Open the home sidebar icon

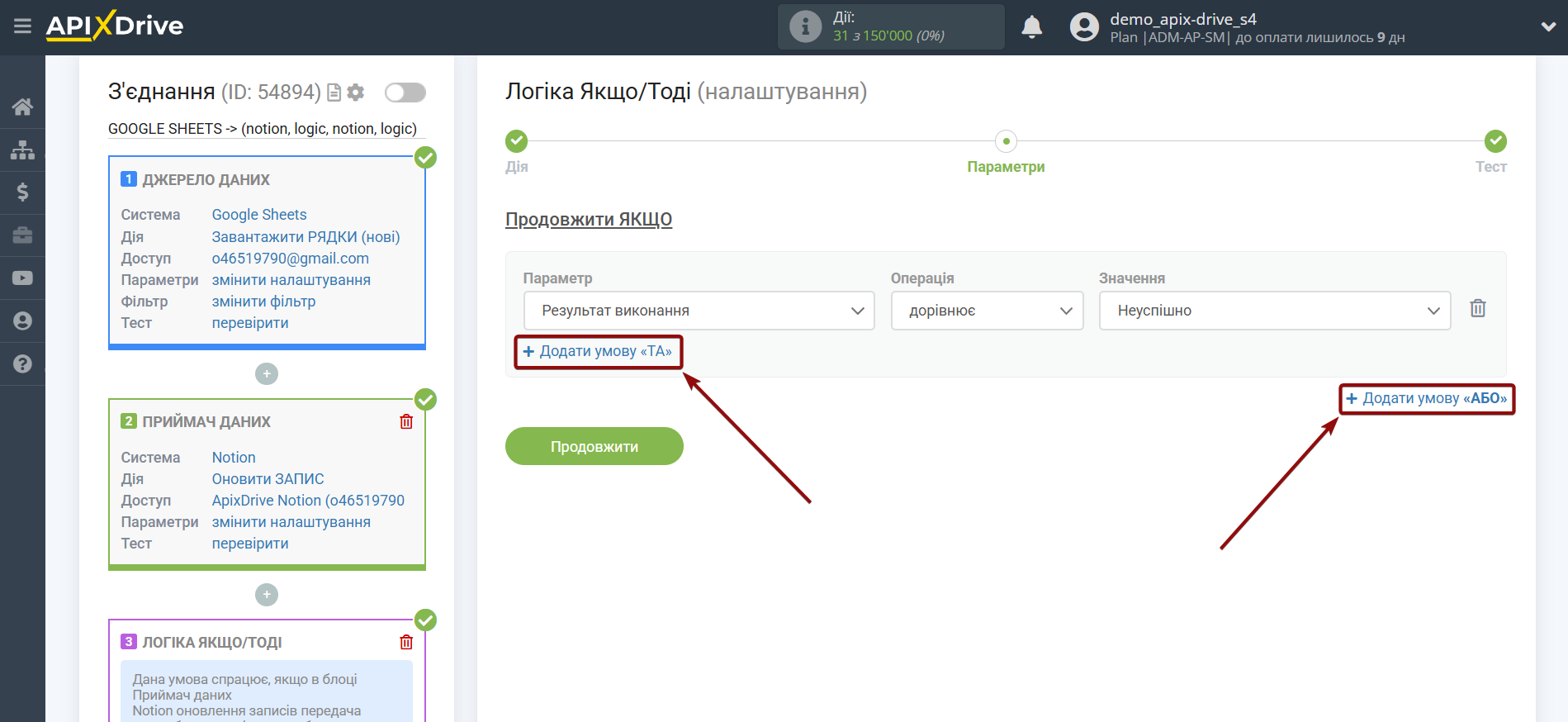click(x=22, y=107)
